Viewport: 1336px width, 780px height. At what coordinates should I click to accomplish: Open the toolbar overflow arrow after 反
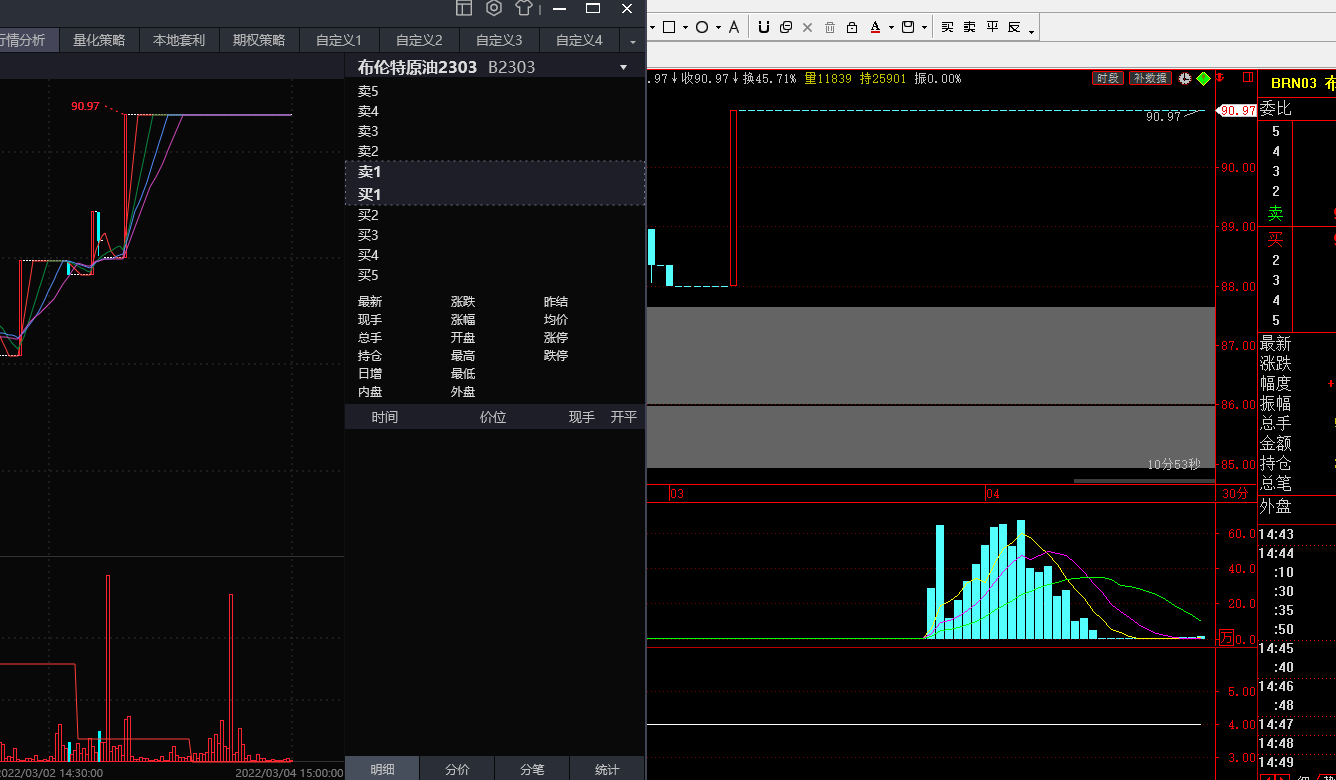click(x=1031, y=32)
